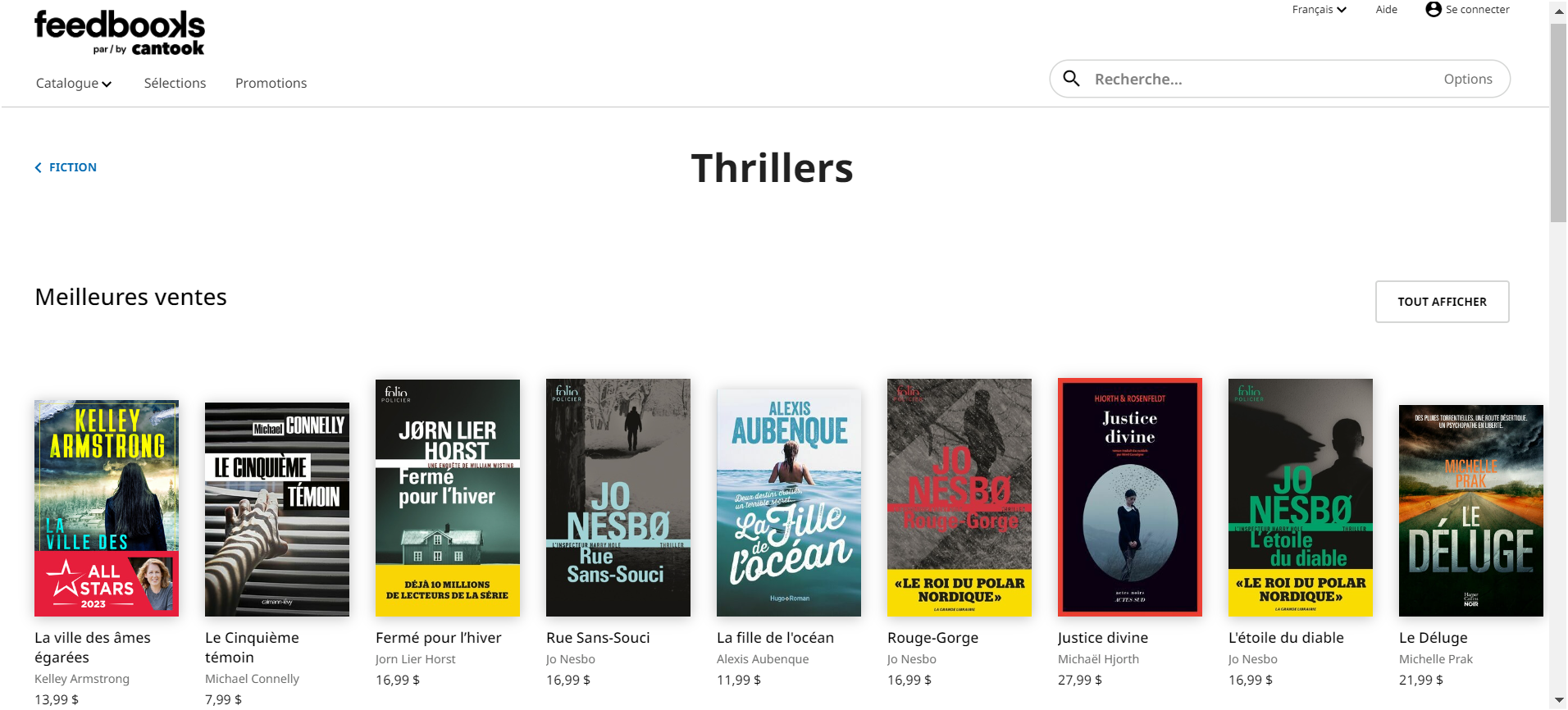Open Rouge-Gorge book cover
The height and width of the screenshot is (710, 1568).
pyautogui.click(x=959, y=498)
